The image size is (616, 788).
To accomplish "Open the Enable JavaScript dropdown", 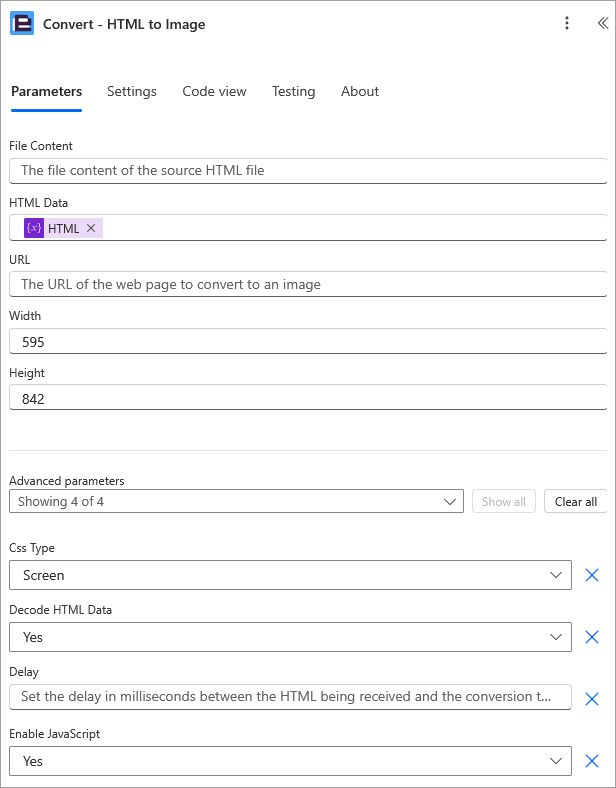I will [x=290, y=761].
